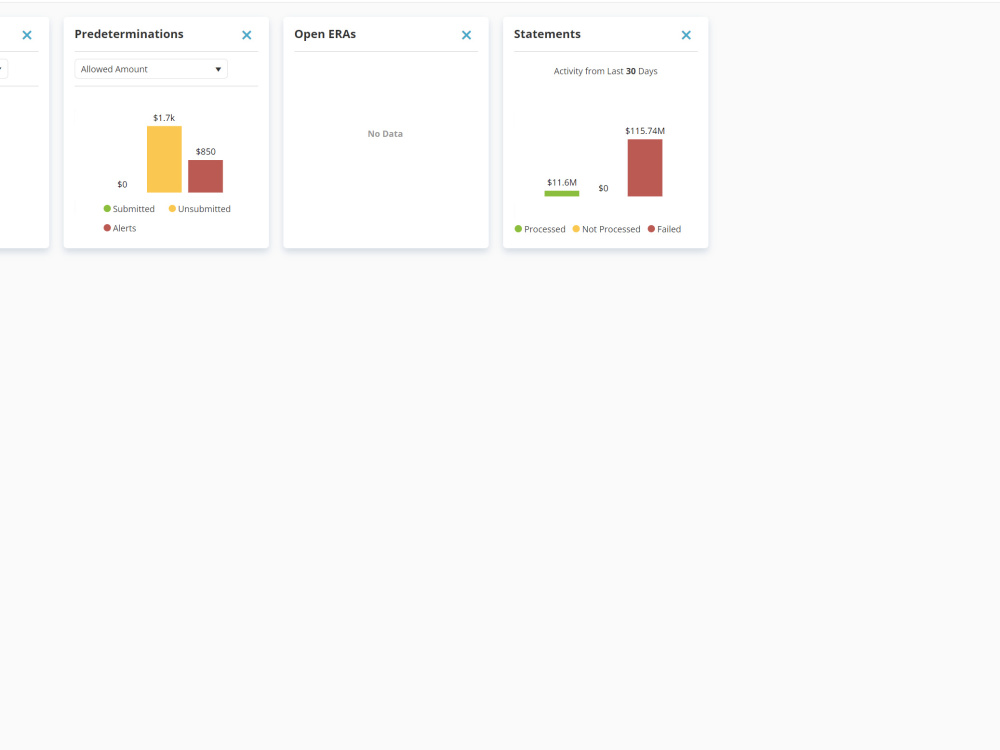This screenshot has height=750, width=1000.
Task: Click the Open ERAs widget title
Action: (325, 34)
